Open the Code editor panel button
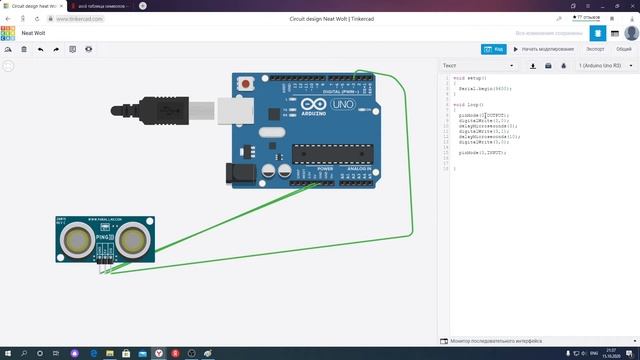 [493, 49]
